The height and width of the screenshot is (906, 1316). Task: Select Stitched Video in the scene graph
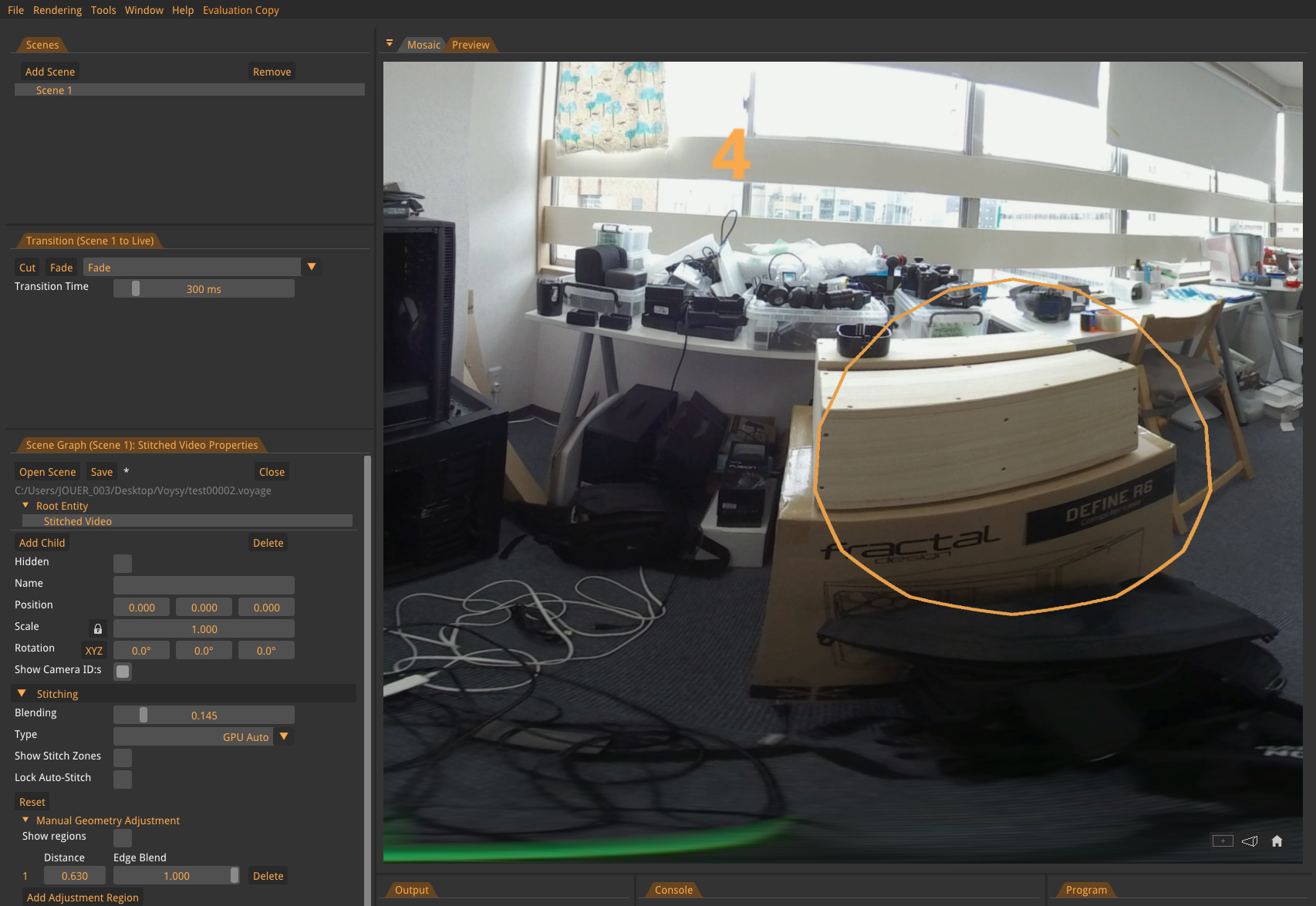(x=77, y=520)
